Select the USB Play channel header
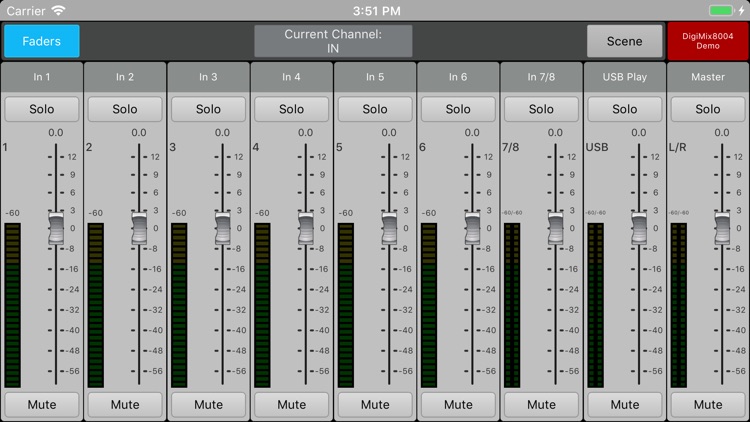The image size is (750, 422). pyautogui.click(x=624, y=77)
